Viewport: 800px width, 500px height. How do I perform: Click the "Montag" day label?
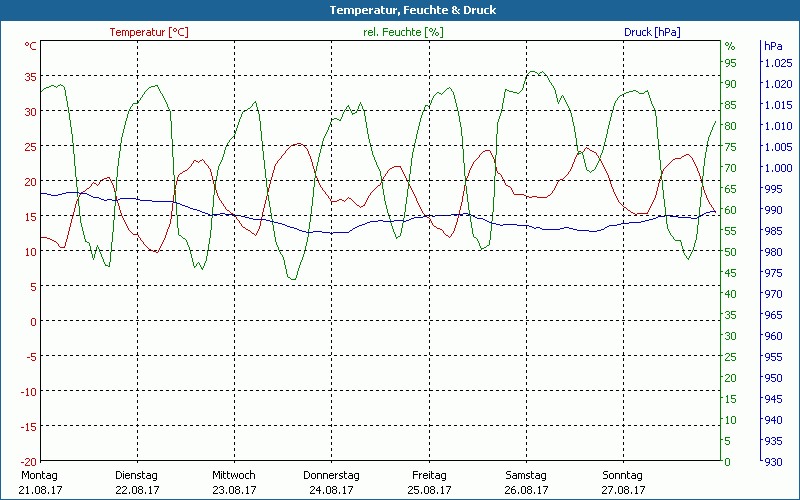click(39, 475)
